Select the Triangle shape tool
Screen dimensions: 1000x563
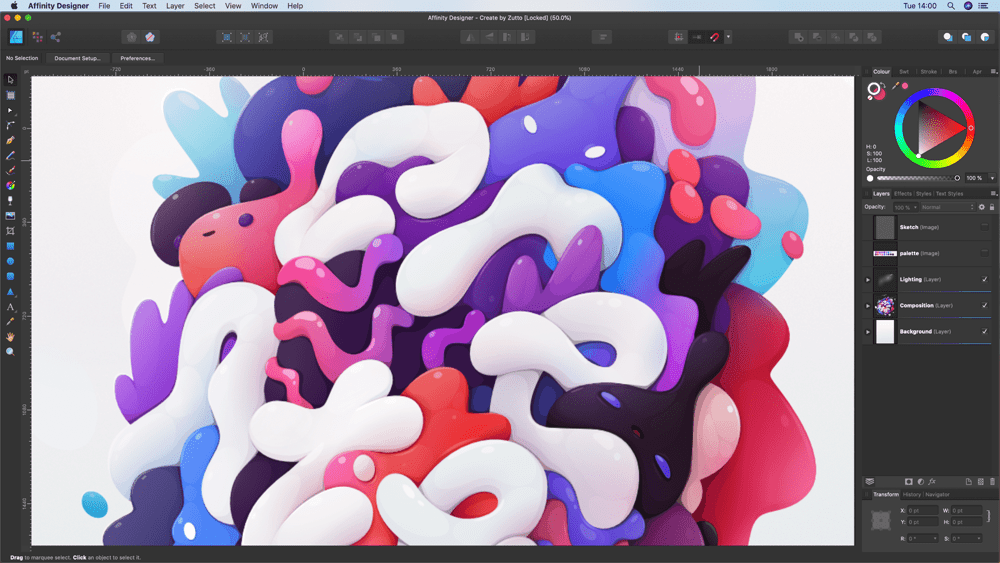10,291
